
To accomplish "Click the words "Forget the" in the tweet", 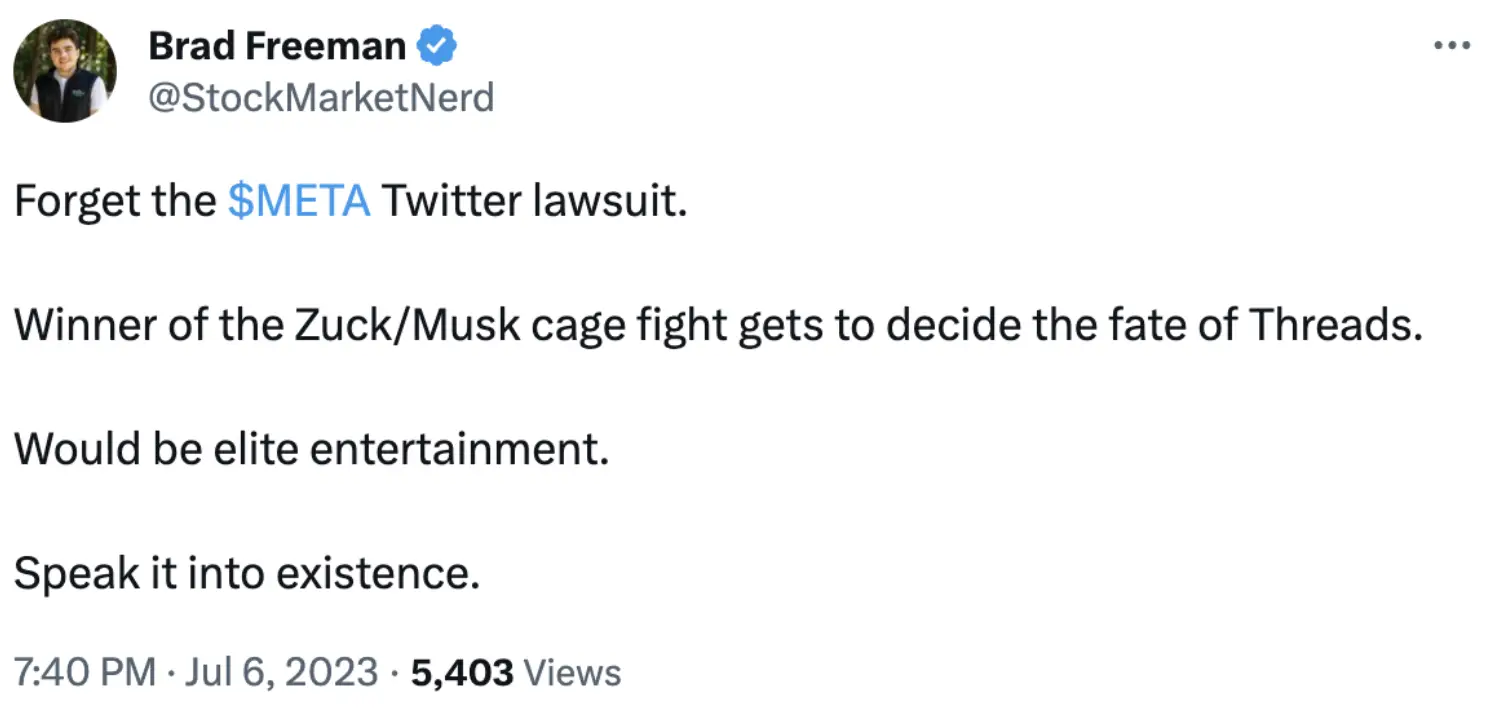I will [115, 202].
